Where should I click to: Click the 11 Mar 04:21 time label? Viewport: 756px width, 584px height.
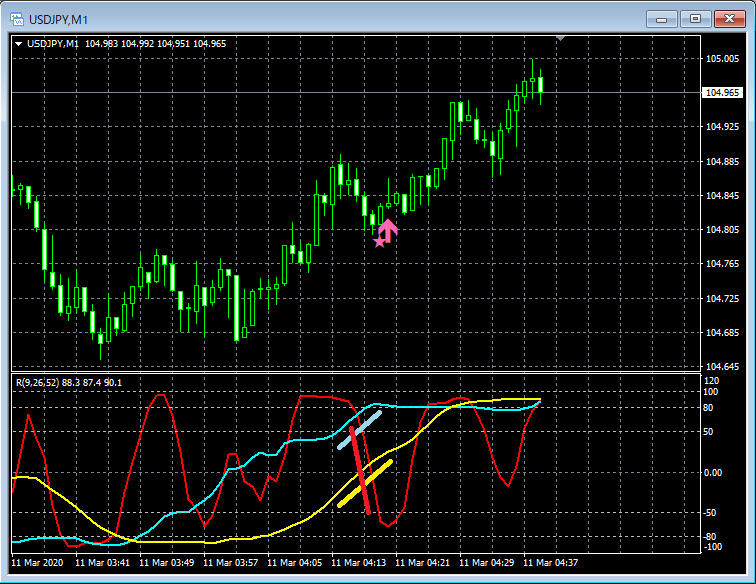(x=422, y=563)
